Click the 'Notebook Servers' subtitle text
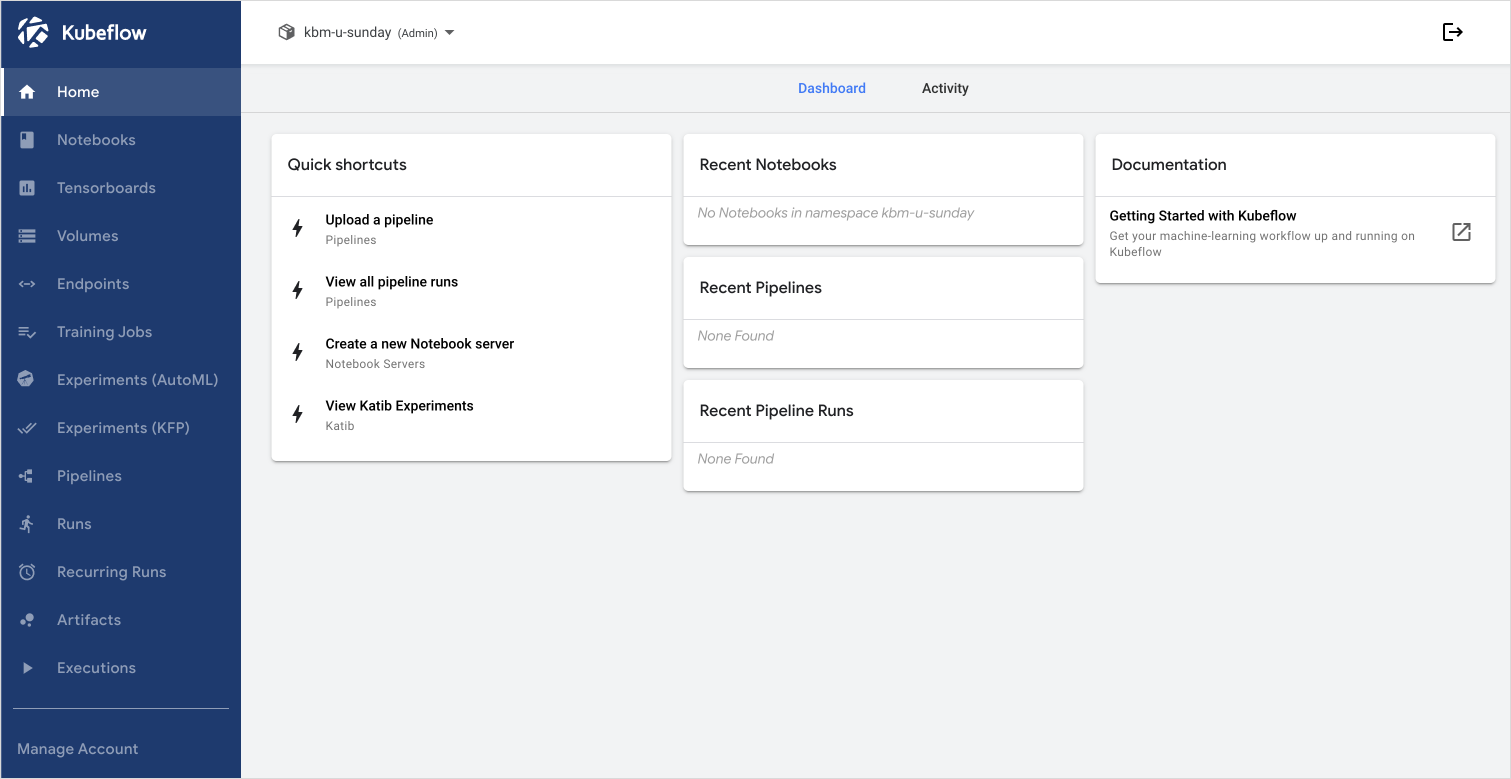Viewport: 1511px width, 779px height. [375, 364]
